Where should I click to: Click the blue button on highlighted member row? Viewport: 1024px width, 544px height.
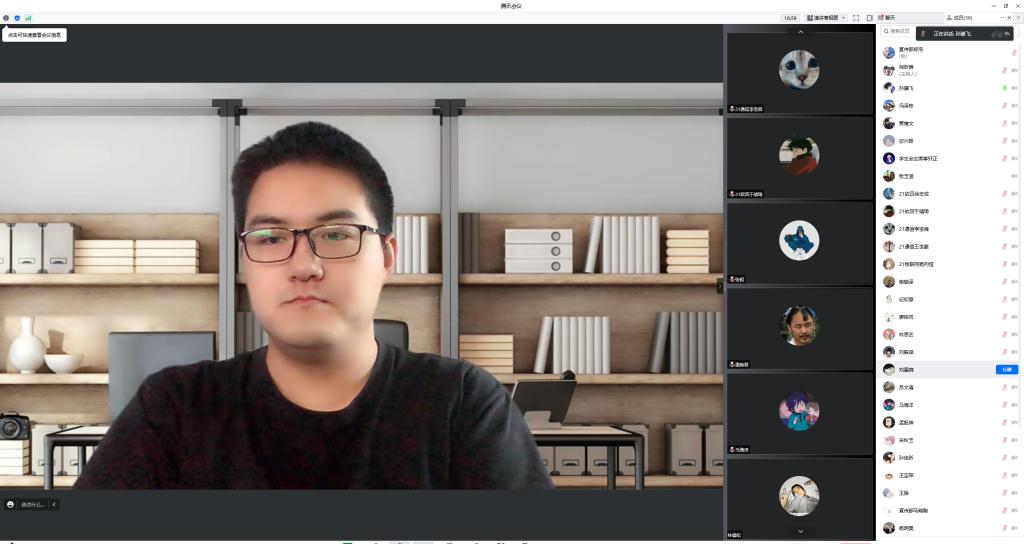click(1006, 369)
